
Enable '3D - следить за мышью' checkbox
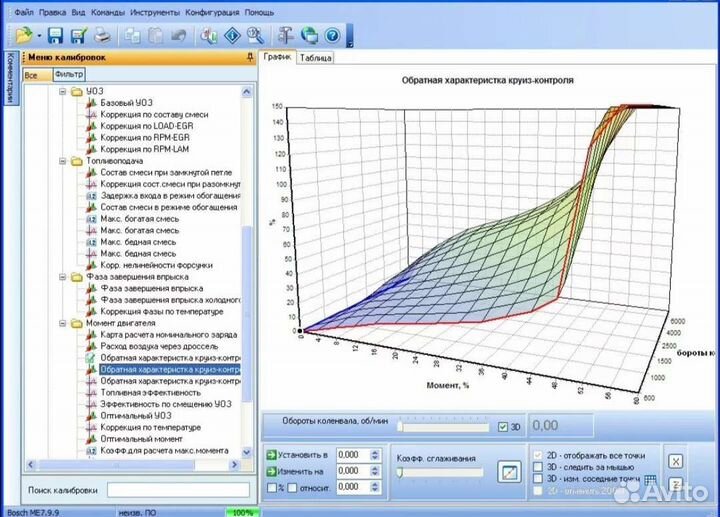click(x=539, y=465)
